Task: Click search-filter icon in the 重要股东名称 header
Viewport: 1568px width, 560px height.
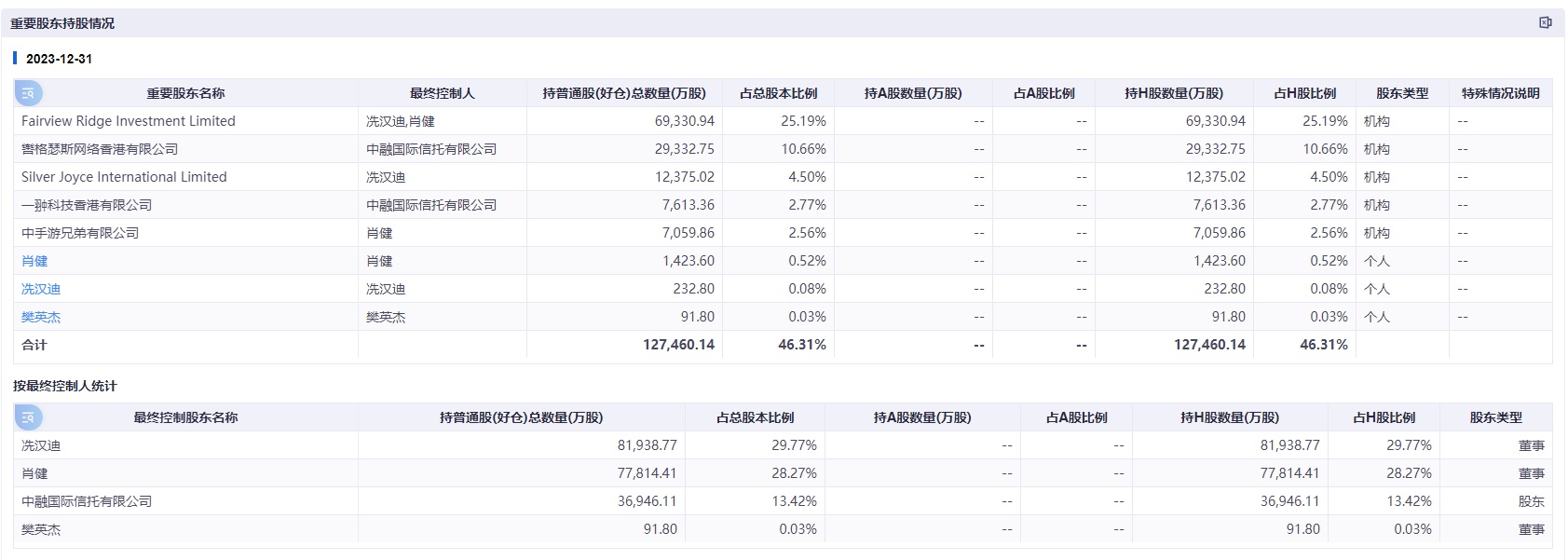Action: [x=28, y=93]
